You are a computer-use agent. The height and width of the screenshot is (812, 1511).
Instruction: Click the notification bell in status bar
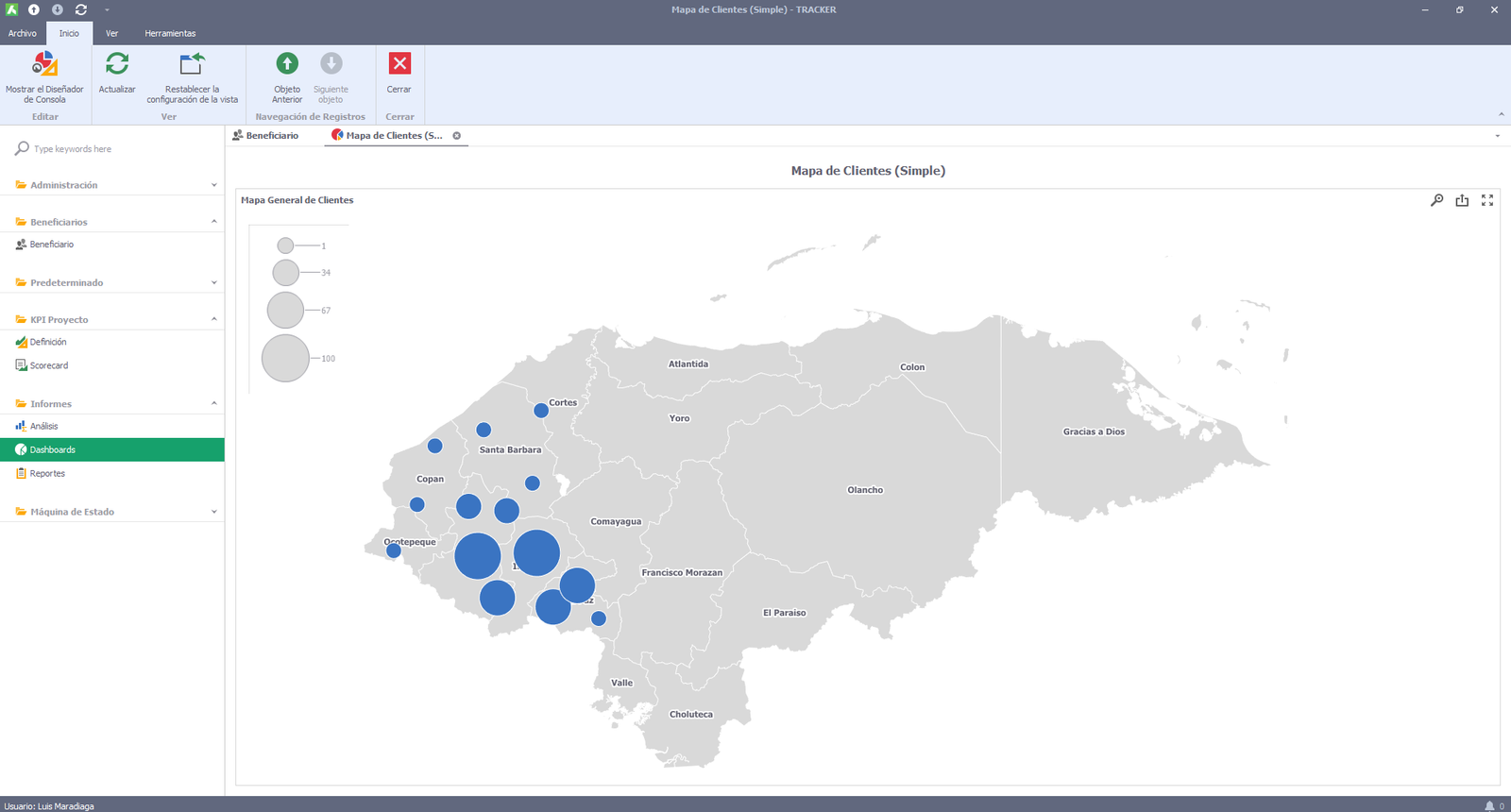tap(1489, 805)
